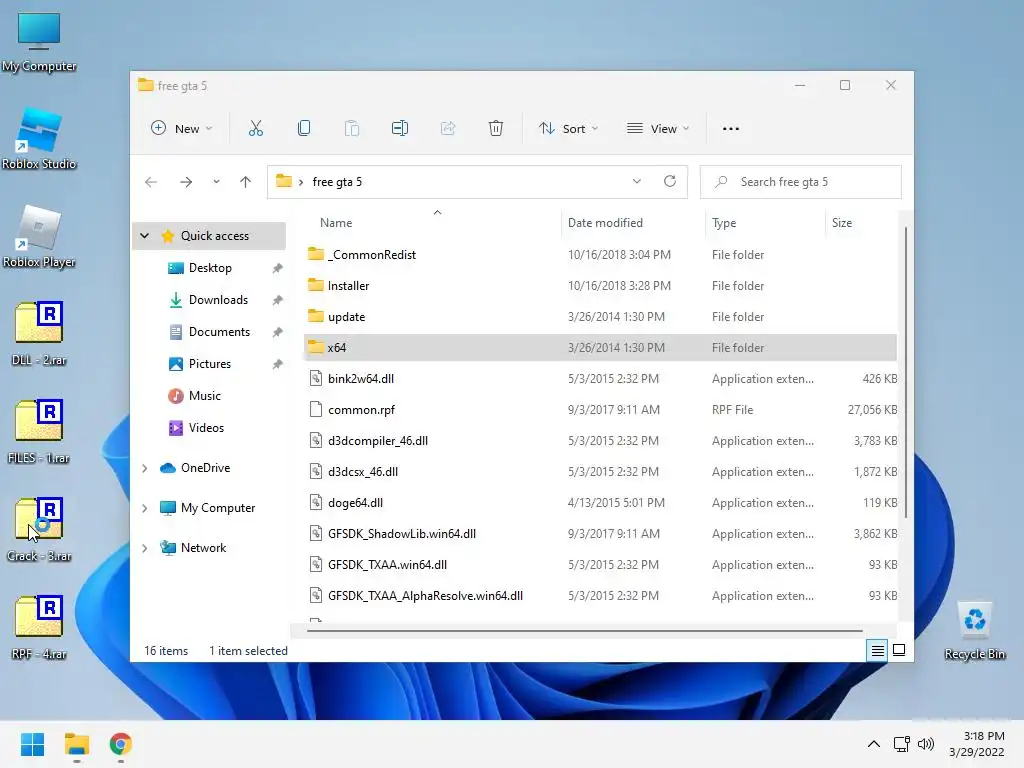Click the Share icon in toolbar
This screenshot has height=768, width=1024.
click(448, 129)
